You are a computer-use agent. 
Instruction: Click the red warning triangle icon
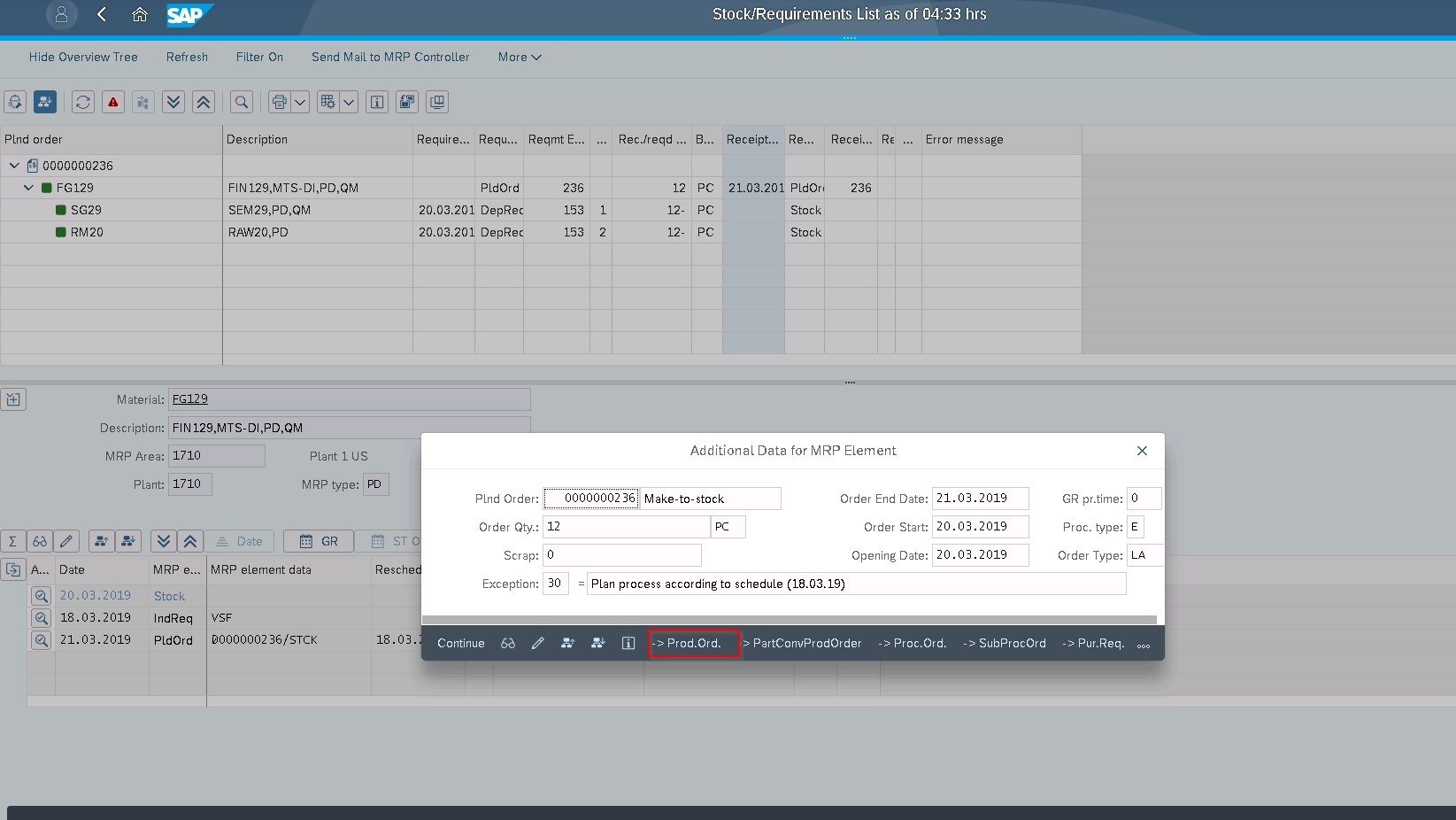pos(113,102)
